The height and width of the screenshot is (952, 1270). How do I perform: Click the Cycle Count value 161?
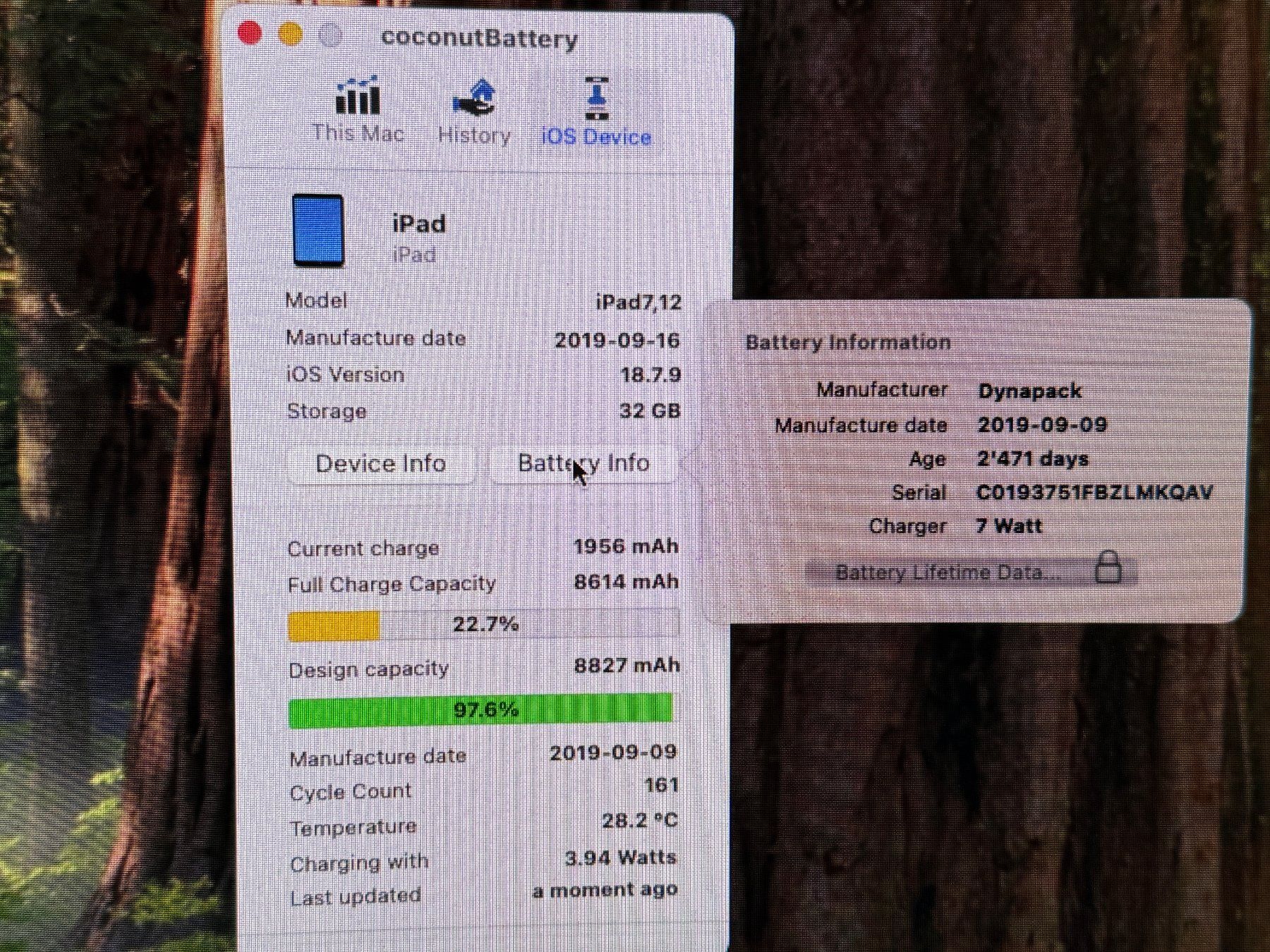(661, 785)
